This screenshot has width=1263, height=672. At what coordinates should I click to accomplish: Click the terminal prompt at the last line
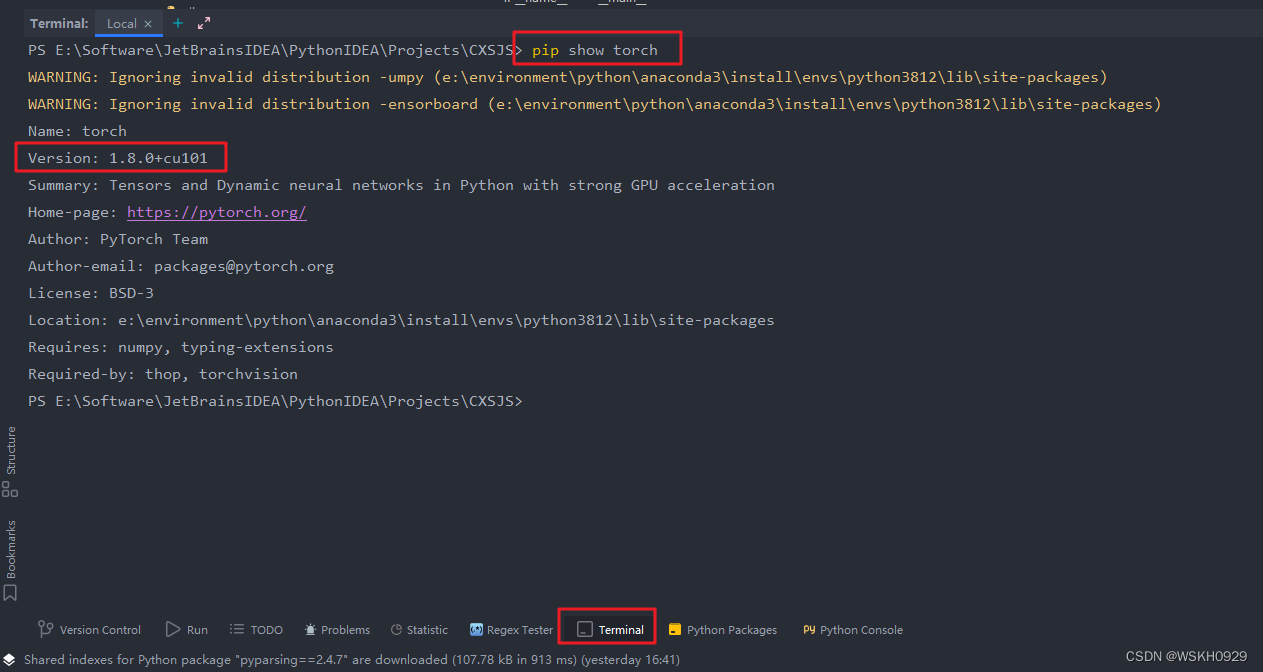(x=540, y=401)
